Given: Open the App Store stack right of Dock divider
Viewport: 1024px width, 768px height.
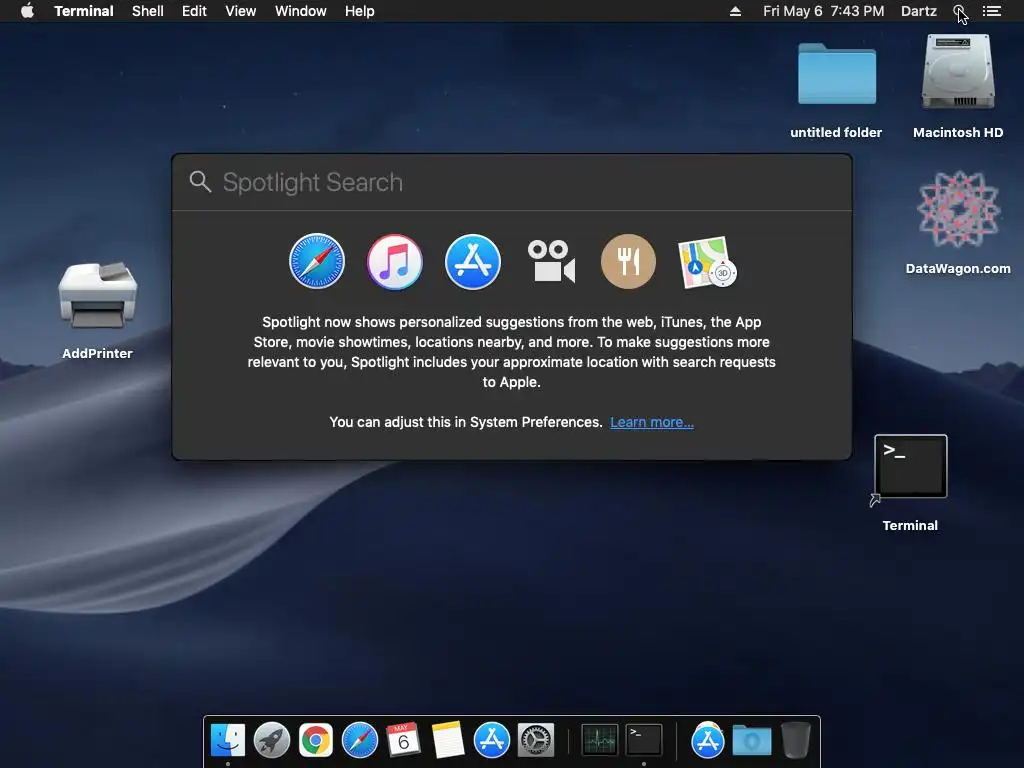Looking at the screenshot, I should pyautogui.click(x=707, y=740).
